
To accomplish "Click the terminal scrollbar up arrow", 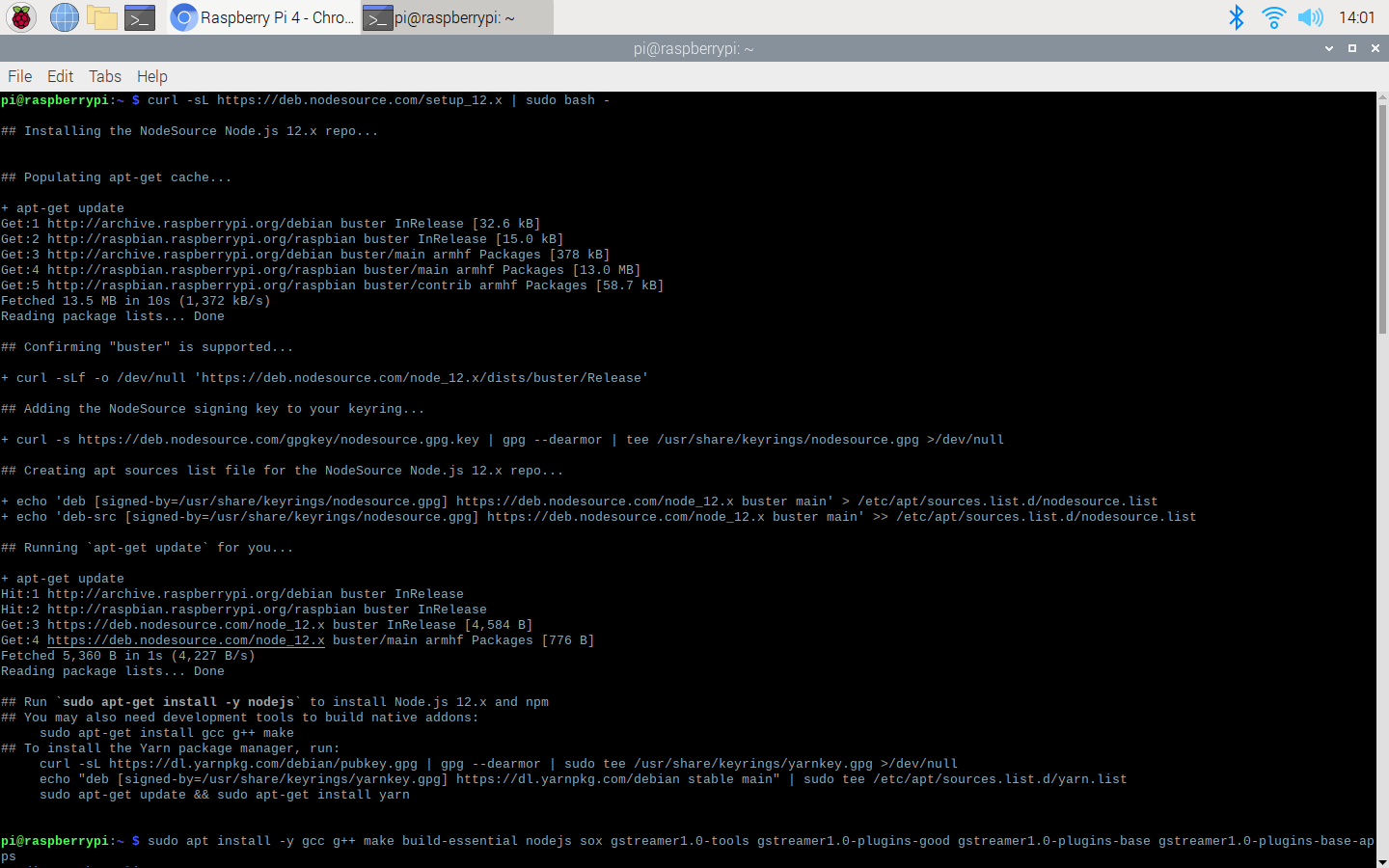I will [1382, 96].
